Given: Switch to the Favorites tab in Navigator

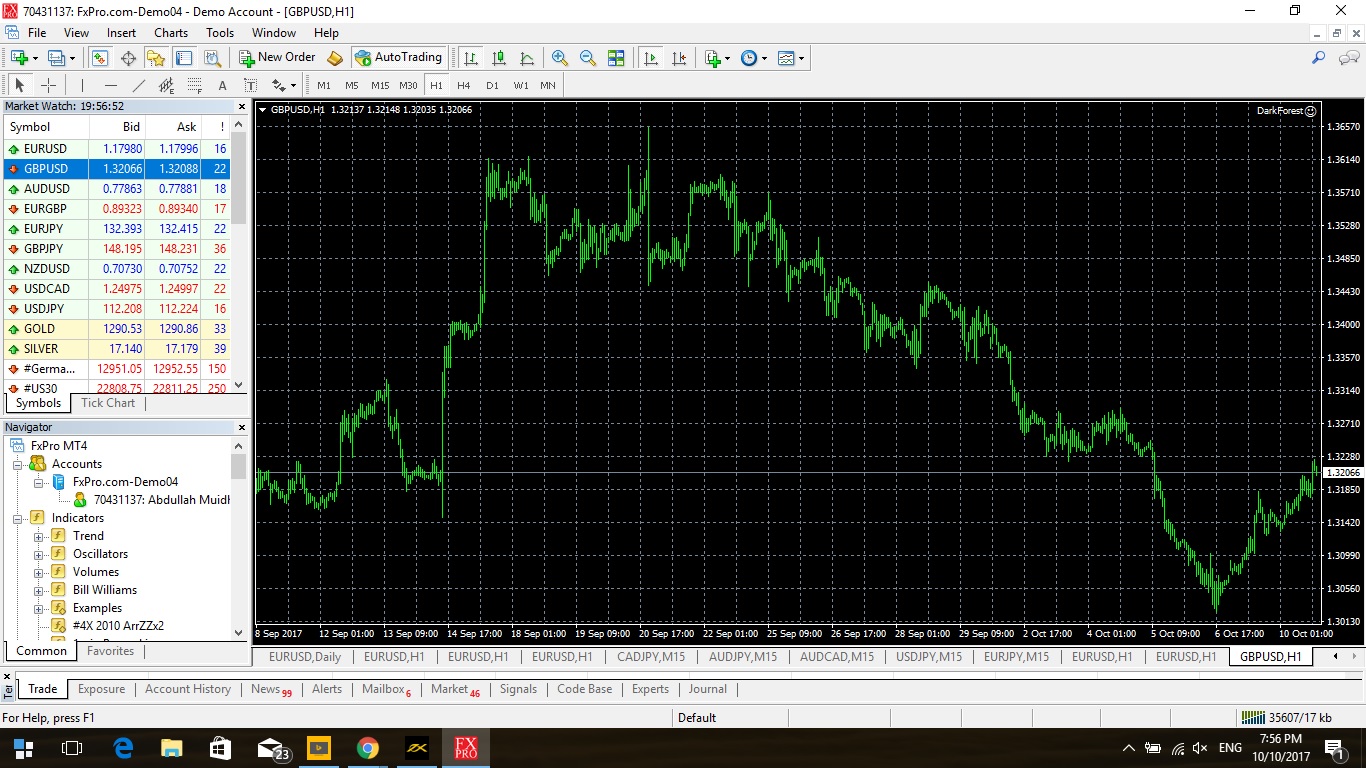Looking at the screenshot, I should coord(110,651).
